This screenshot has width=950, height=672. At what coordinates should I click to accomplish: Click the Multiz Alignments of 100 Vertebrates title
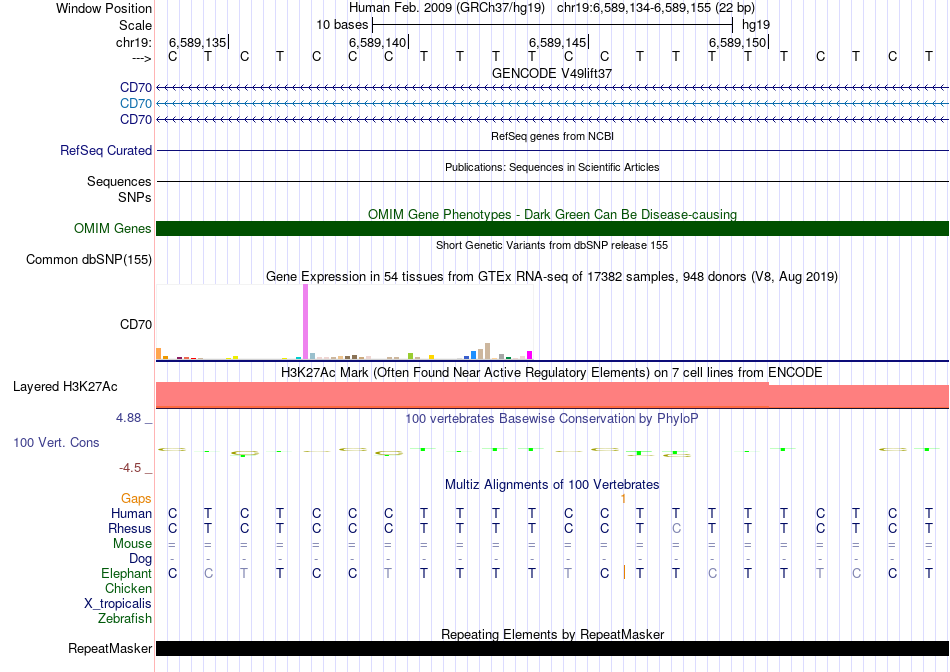point(552,485)
